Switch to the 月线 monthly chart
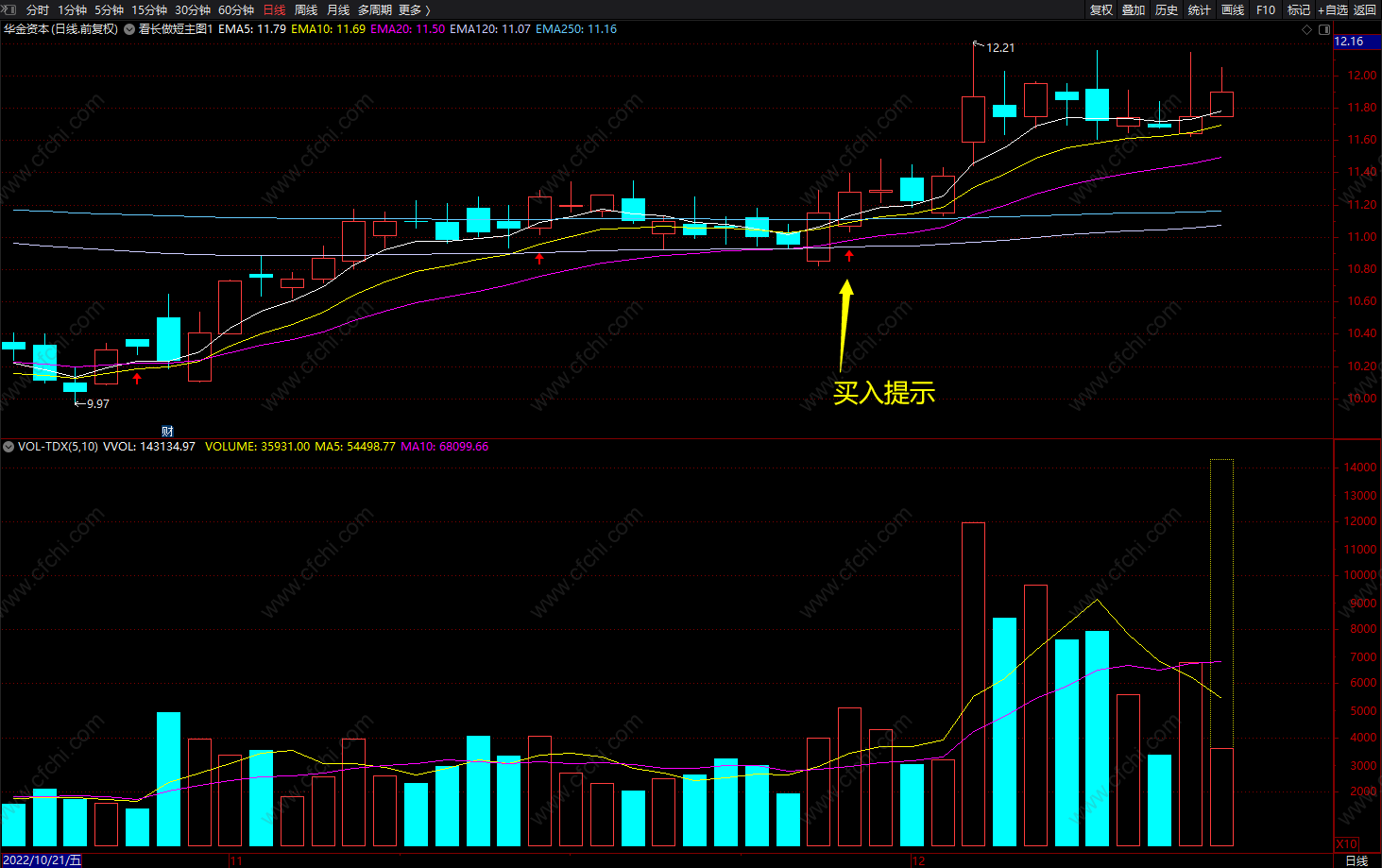 point(338,9)
